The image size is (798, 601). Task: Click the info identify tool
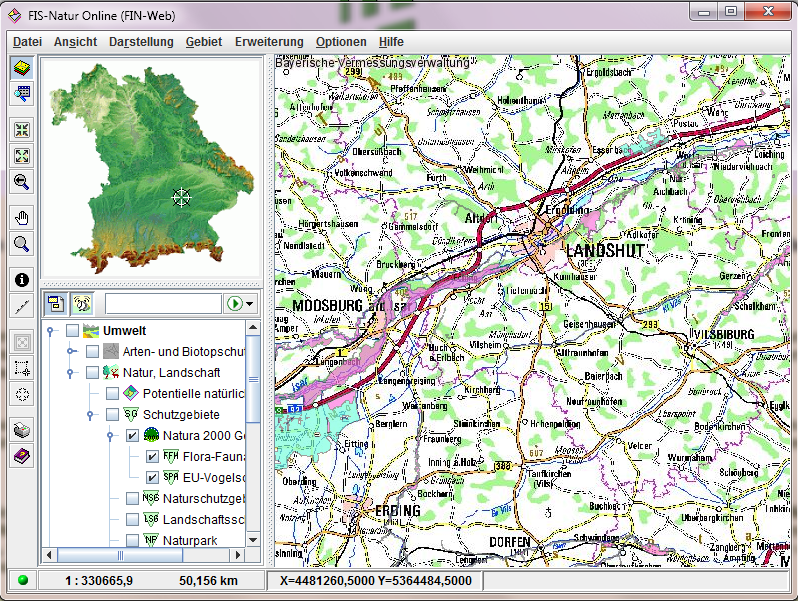[21, 280]
